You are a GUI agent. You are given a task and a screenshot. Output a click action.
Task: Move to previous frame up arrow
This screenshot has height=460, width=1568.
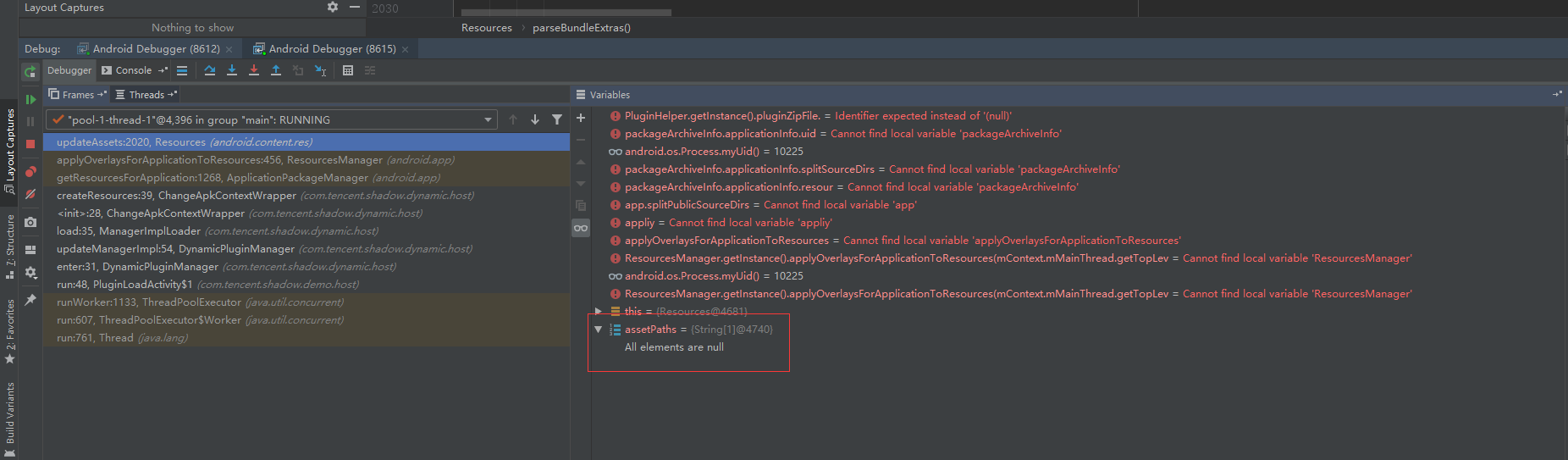point(513,119)
